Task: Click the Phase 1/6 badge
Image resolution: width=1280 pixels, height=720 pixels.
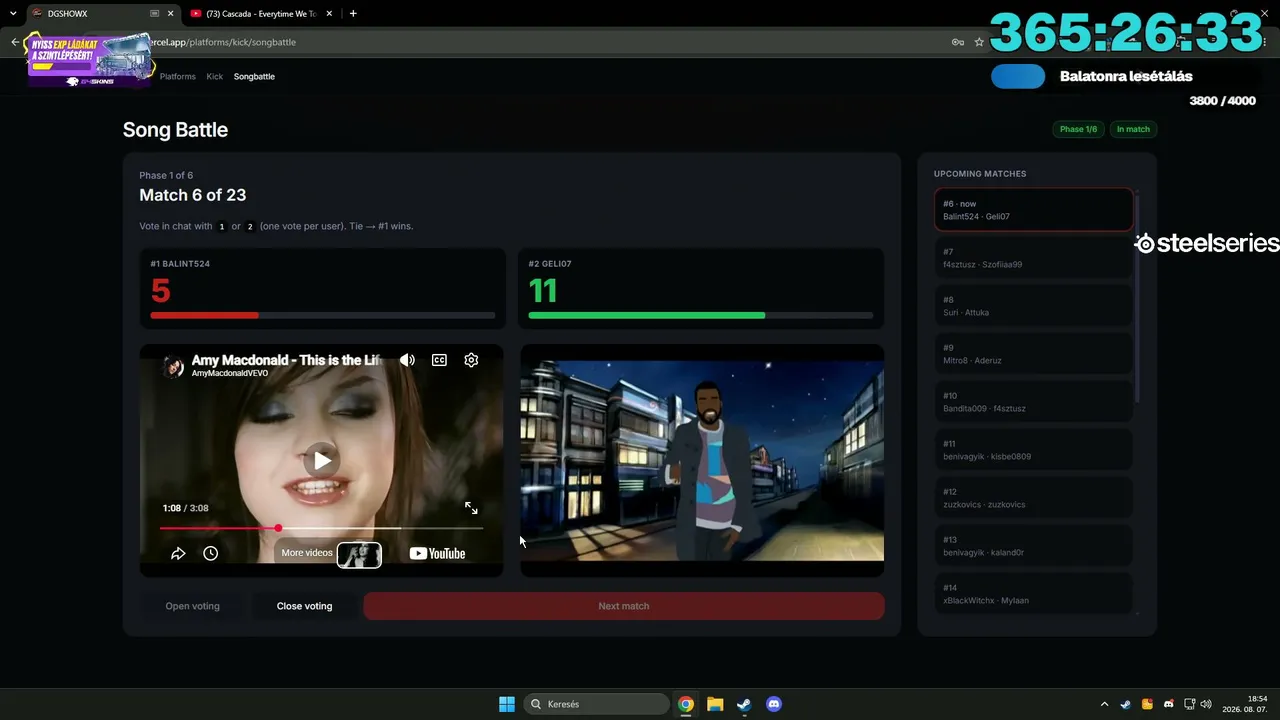Action: click(x=1078, y=129)
